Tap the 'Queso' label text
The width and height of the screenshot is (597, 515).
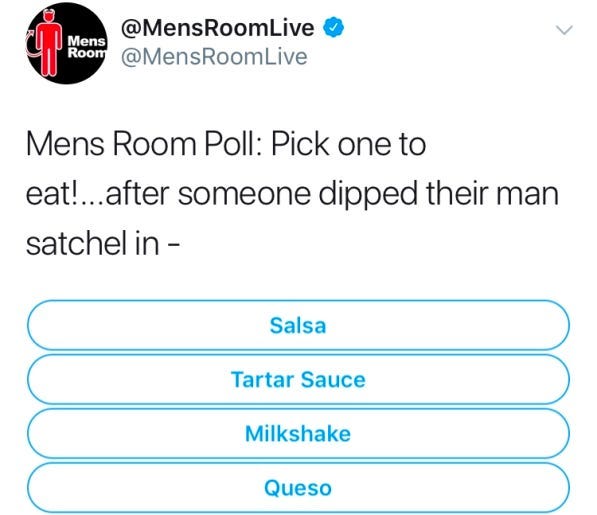click(298, 488)
